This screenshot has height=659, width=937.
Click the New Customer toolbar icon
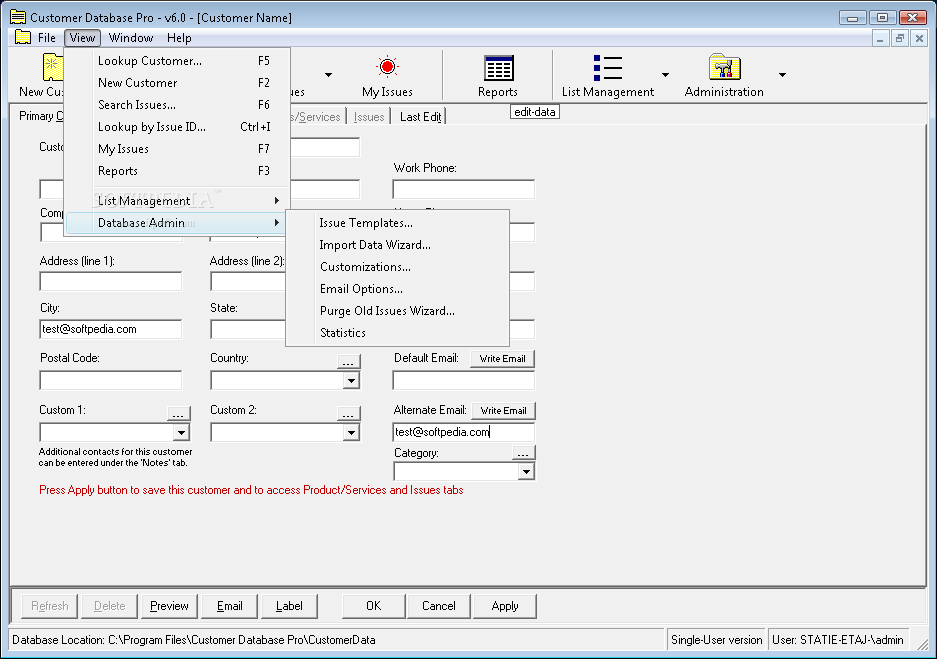point(52,66)
